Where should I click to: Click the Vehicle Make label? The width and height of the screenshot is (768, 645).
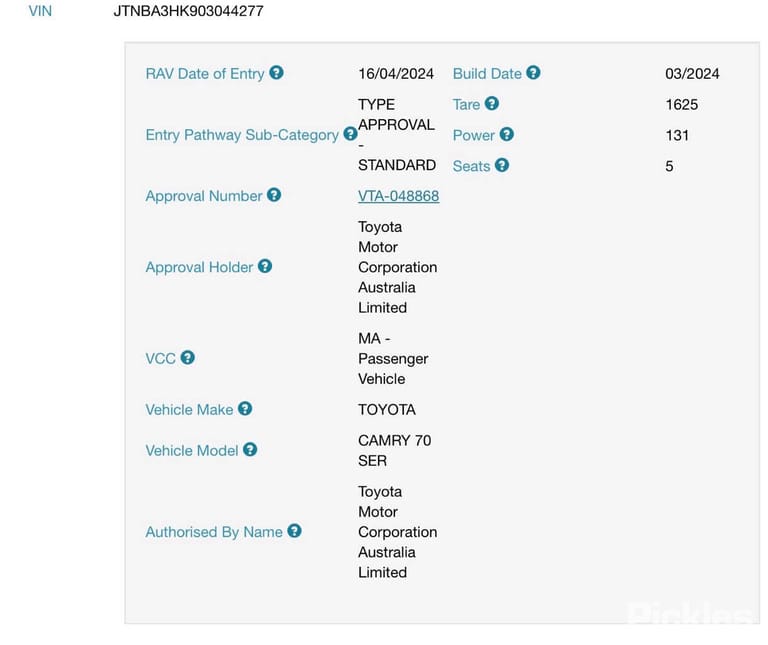(189, 409)
